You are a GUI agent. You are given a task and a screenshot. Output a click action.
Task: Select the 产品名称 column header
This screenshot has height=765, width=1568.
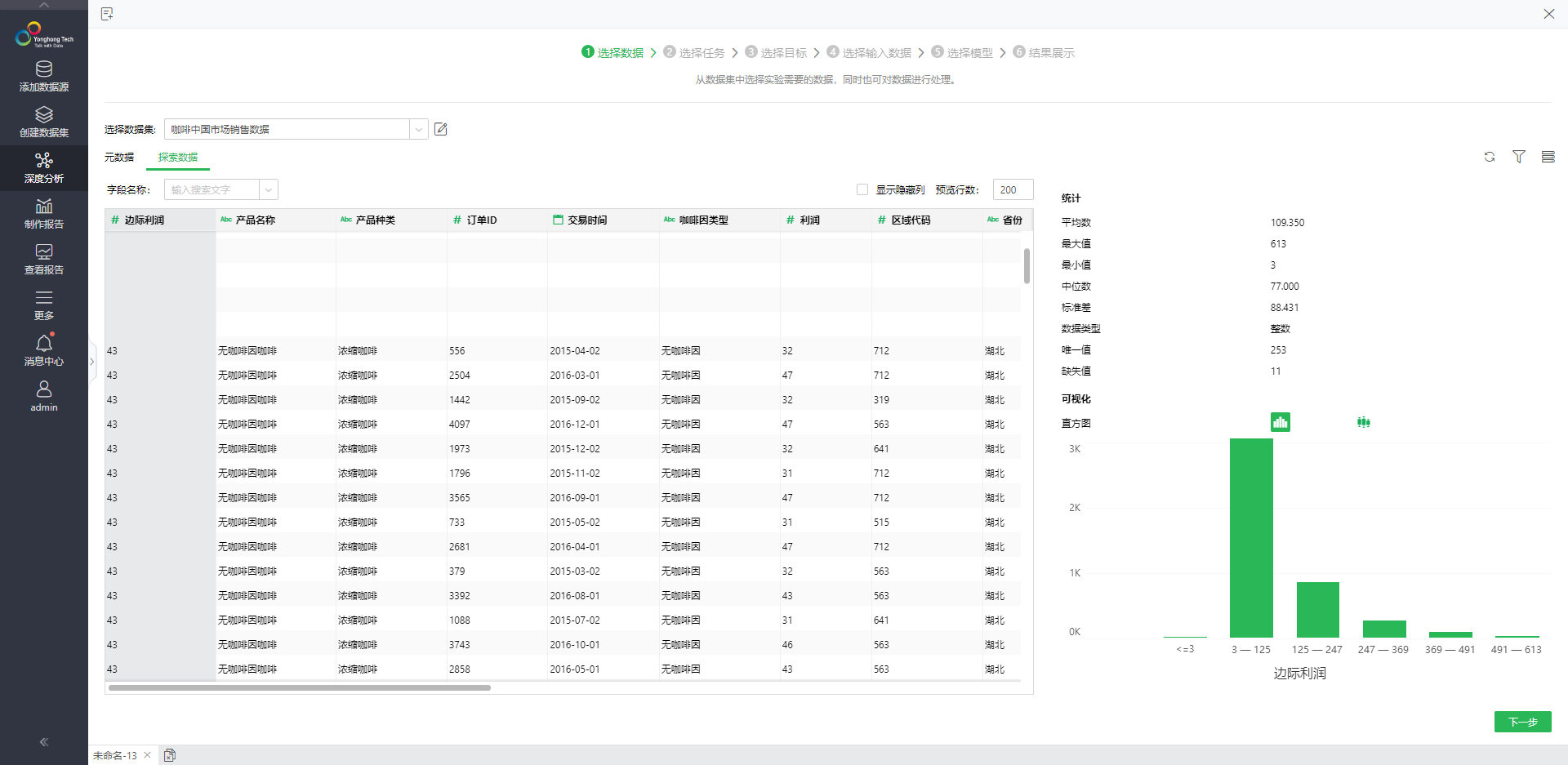tap(276, 220)
